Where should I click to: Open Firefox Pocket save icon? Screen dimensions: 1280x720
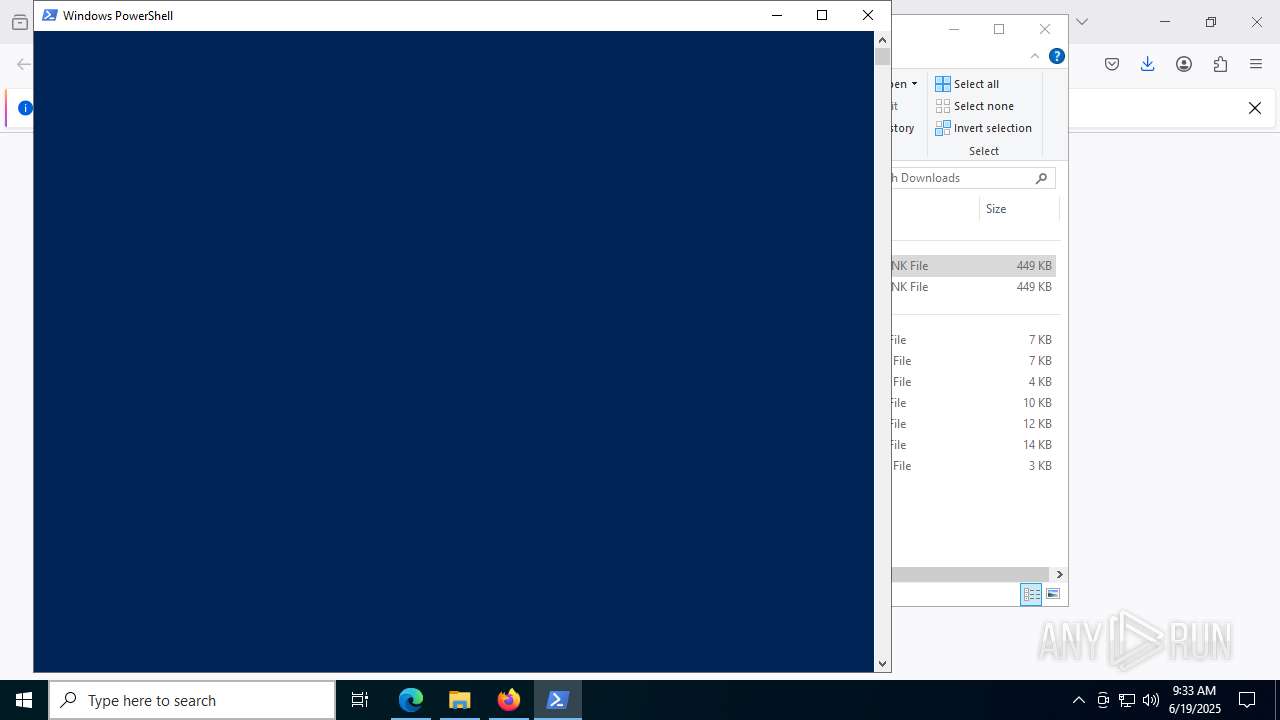1112,64
